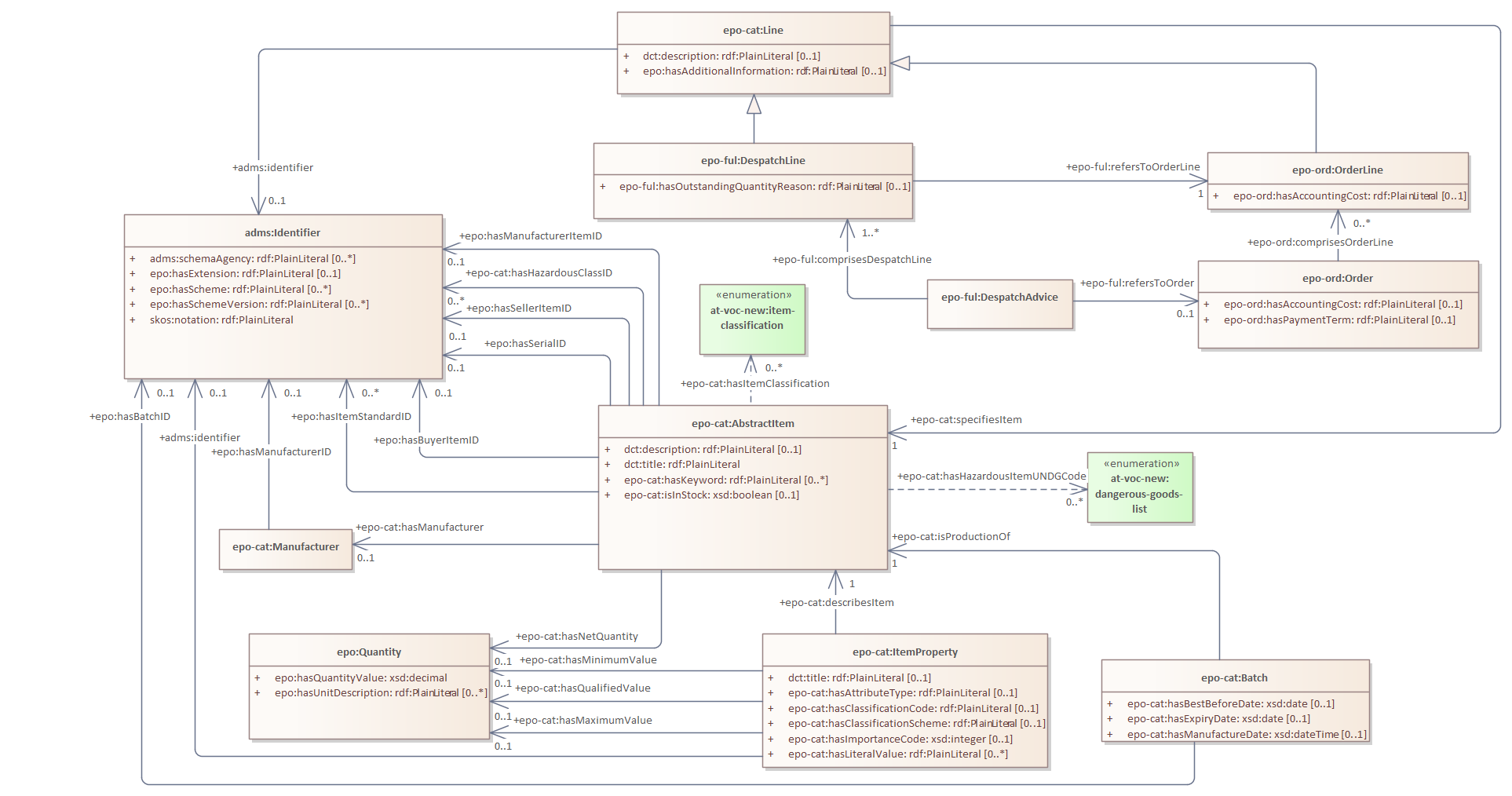Viewport: 1512px width, 796px height.
Task: Click the epo-ful:DespatchAdvice class box
Action: pos(999,298)
